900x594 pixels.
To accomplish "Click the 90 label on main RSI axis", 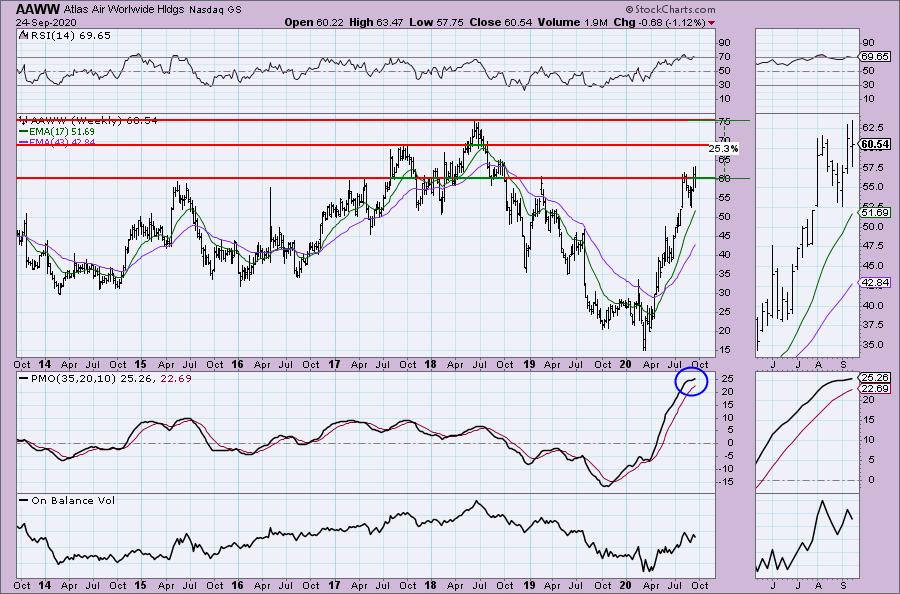I will point(724,42).
